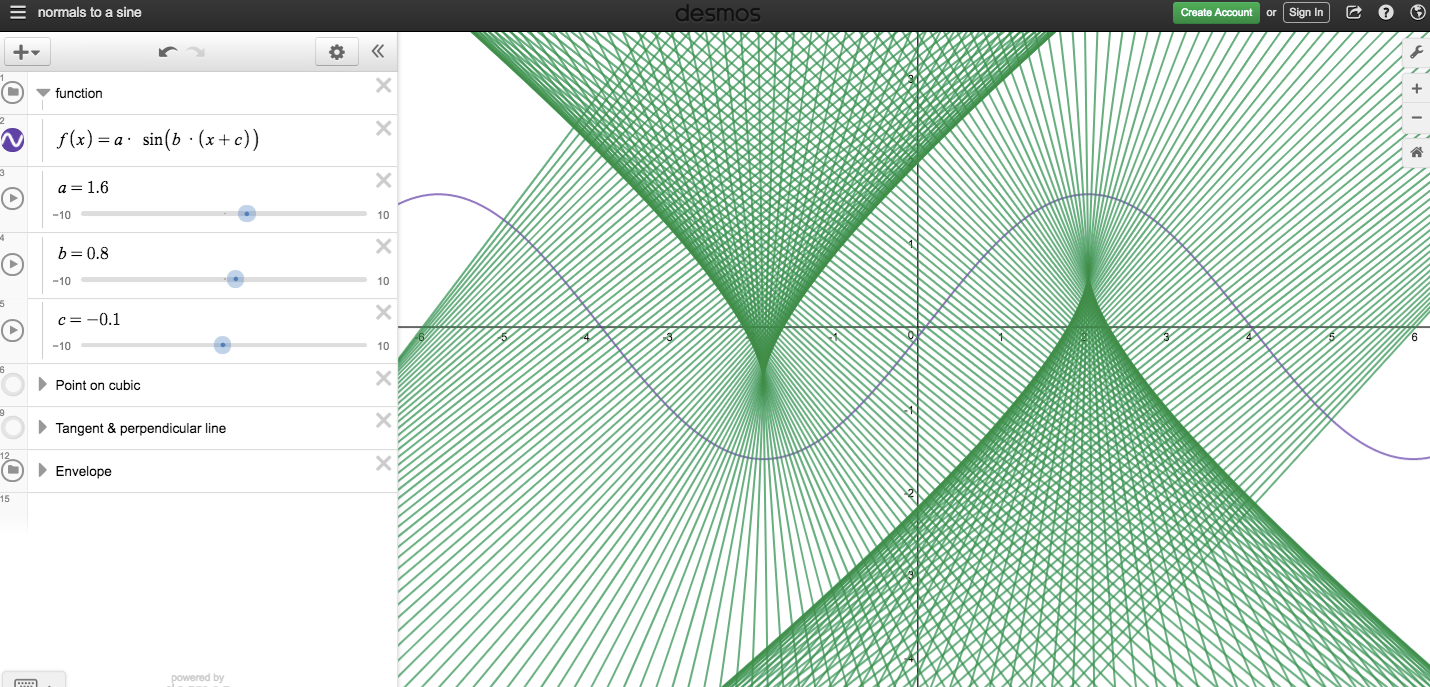Toggle visibility of Tangent & perpendicular line folder
1430x687 pixels.
(x=13, y=428)
